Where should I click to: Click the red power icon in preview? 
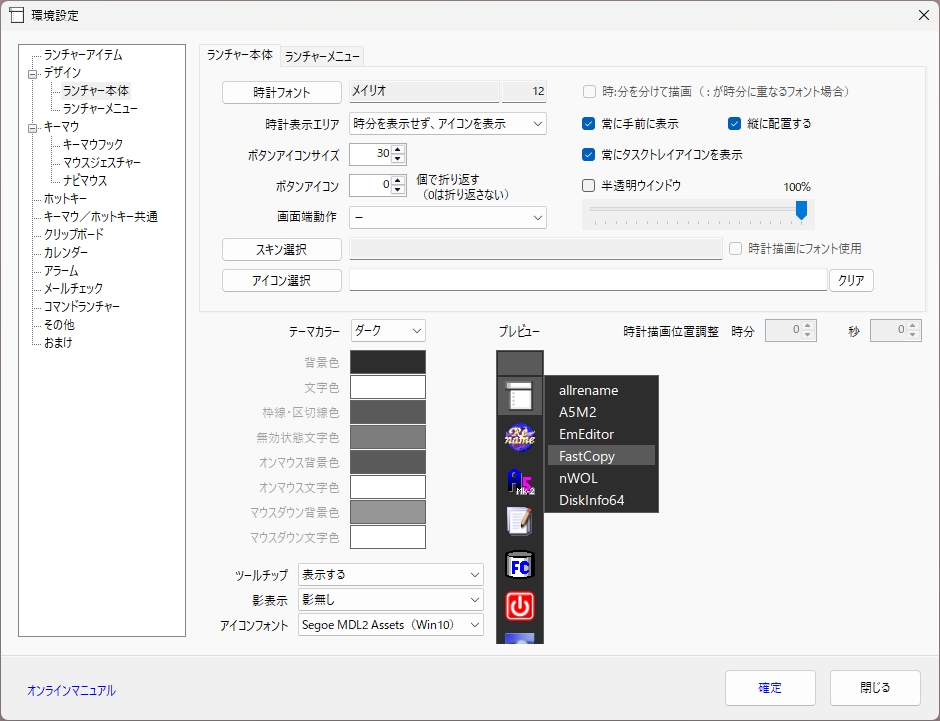(519, 606)
